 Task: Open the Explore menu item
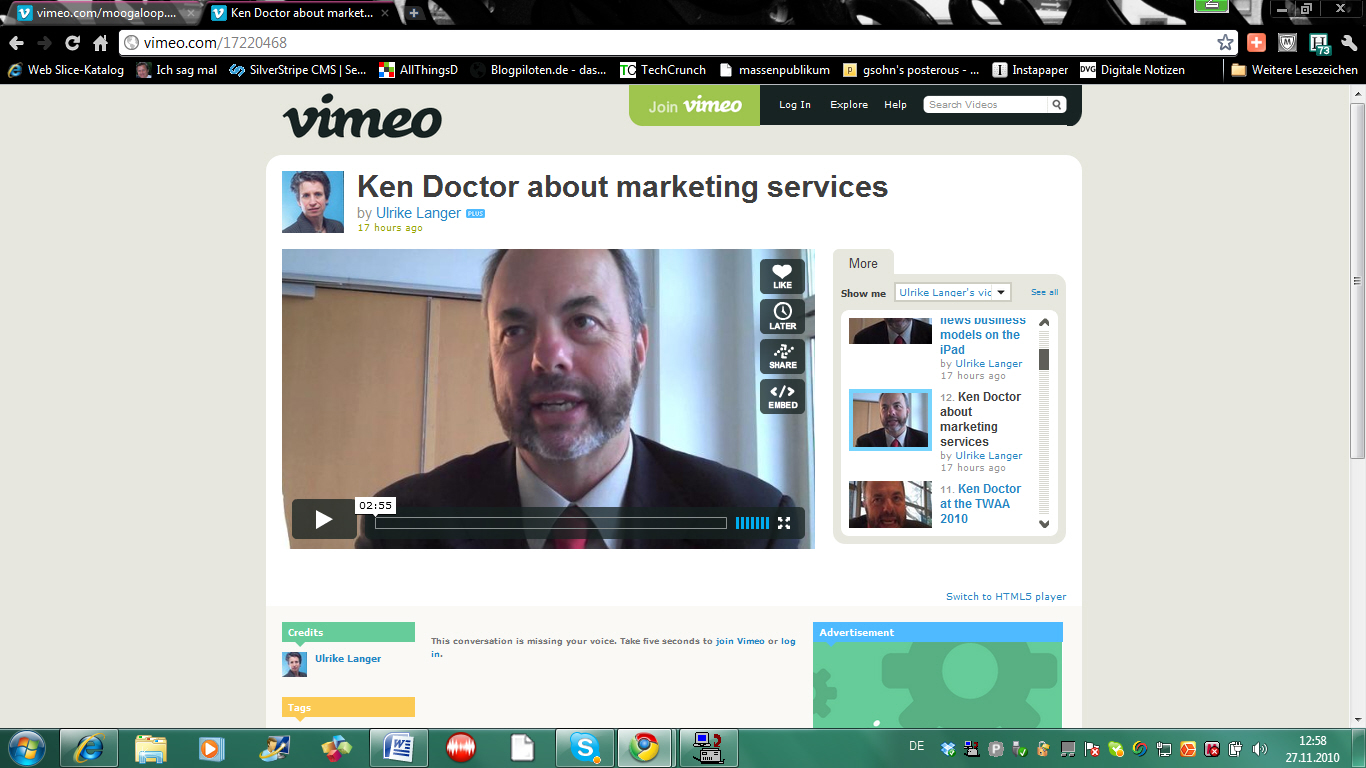pyautogui.click(x=849, y=105)
